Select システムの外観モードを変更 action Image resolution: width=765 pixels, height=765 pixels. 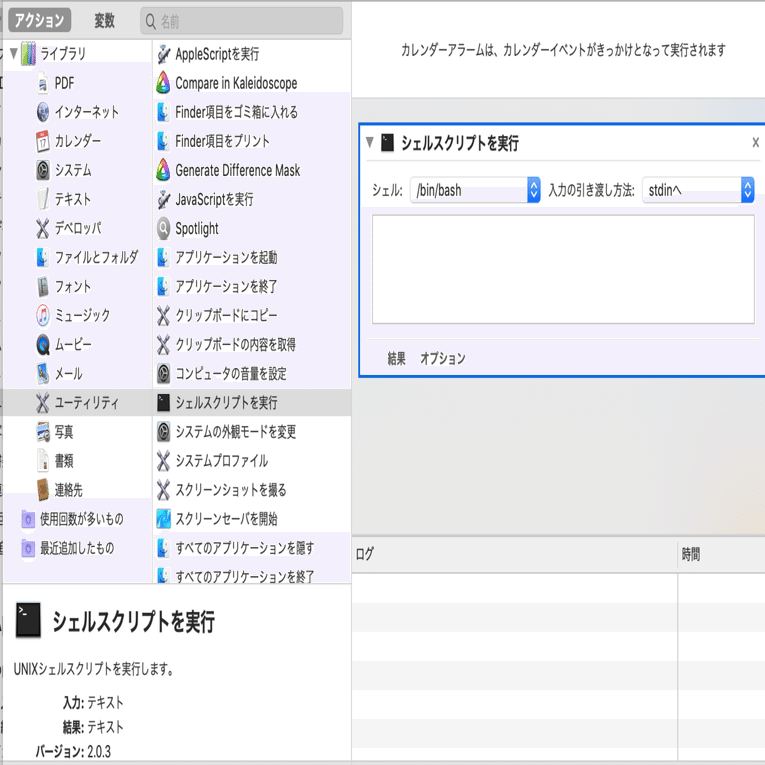(x=252, y=431)
